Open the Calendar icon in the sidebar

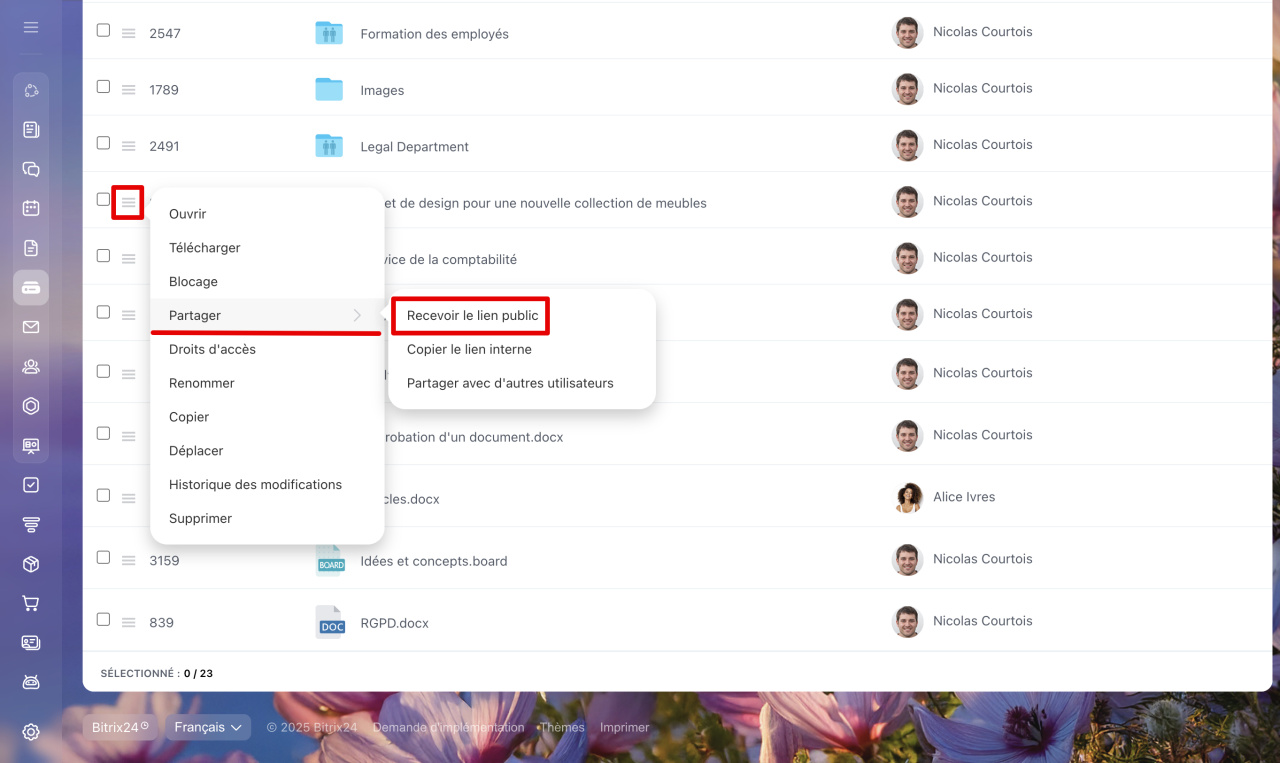tap(31, 208)
